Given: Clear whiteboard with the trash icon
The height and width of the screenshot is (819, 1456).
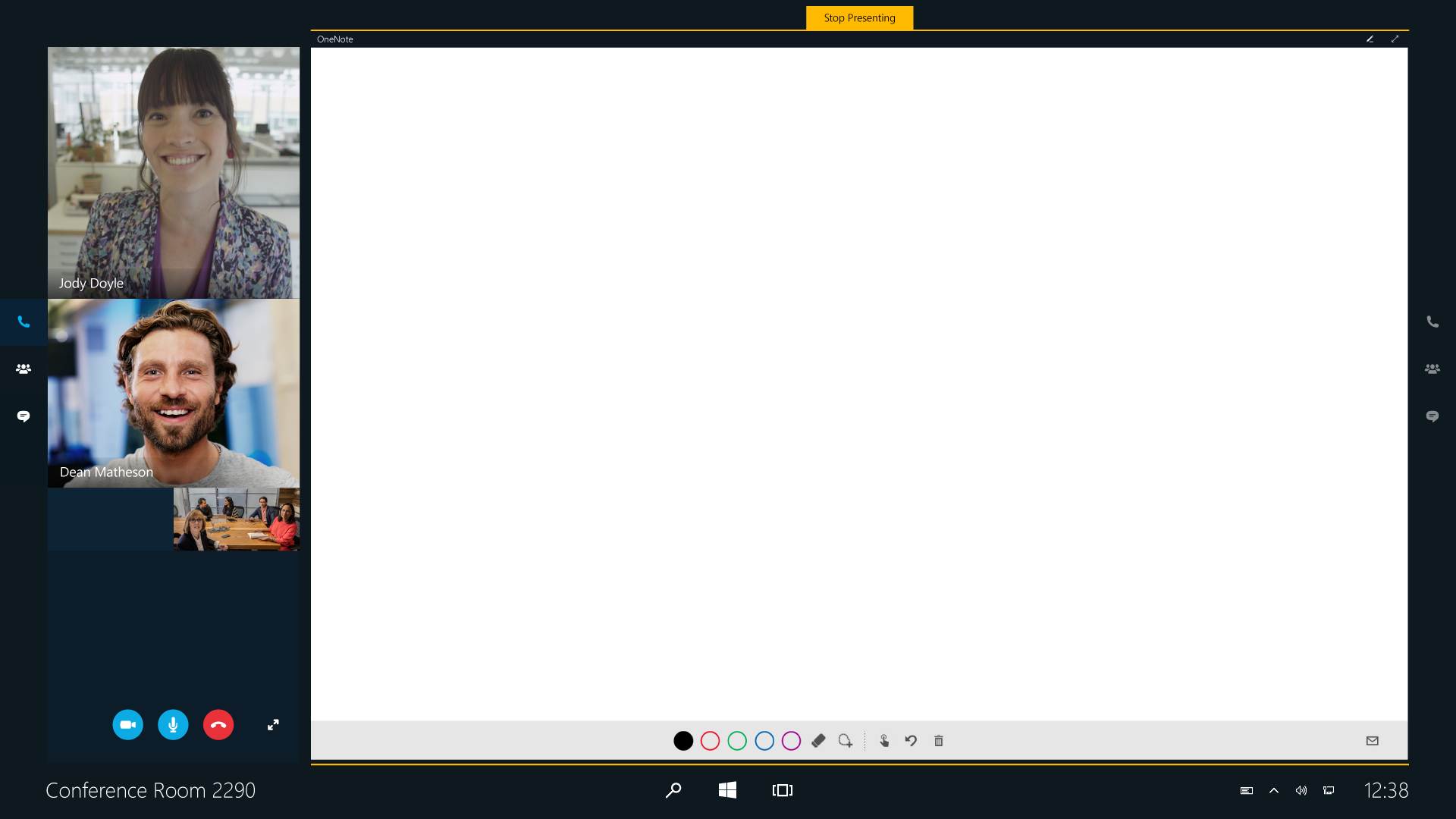Looking at the screenshot, I should (939, 741).
